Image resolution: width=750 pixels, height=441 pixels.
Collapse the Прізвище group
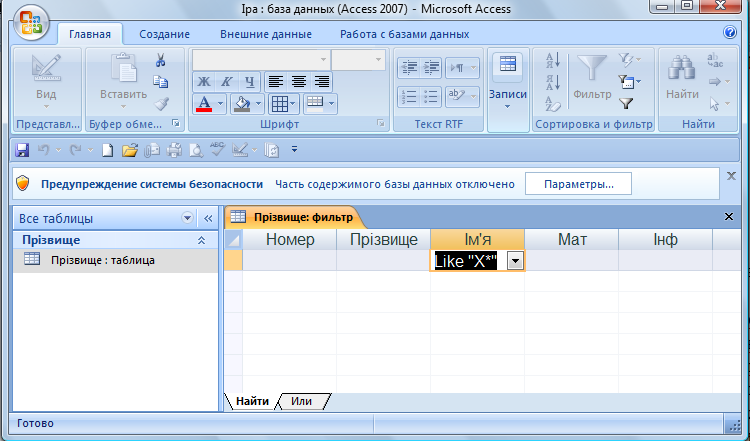point(201,240)
